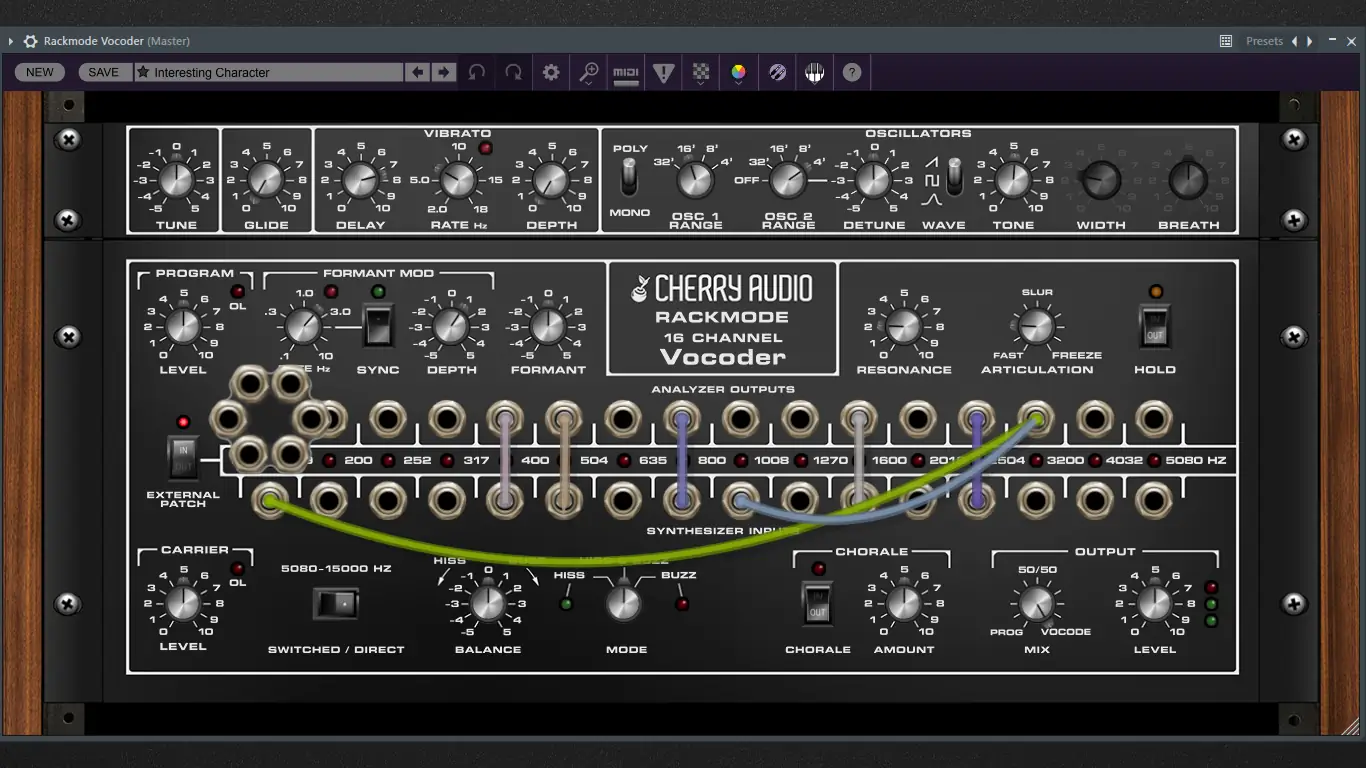Click the panic warning triangle icon
This screenshot has height=768, width=1366.
(663, 72)
